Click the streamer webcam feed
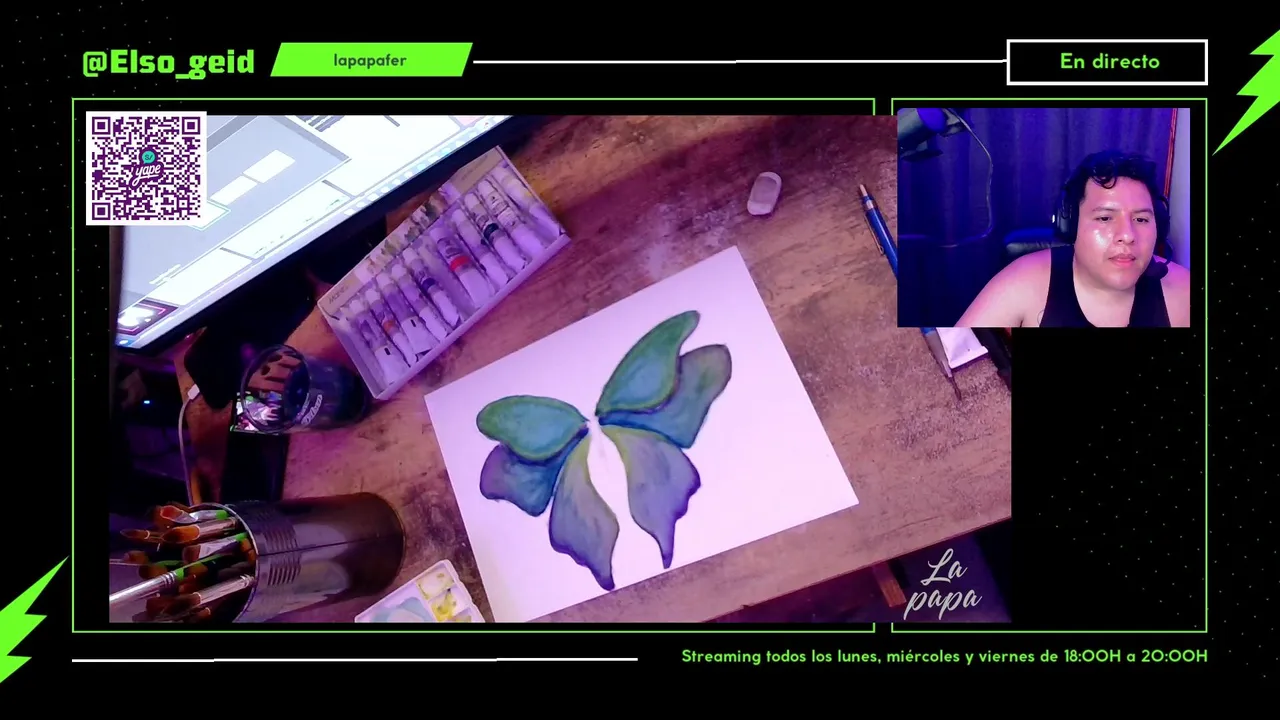The width and height of the screenshot is (1280, 720). (x=1043, y=218)
